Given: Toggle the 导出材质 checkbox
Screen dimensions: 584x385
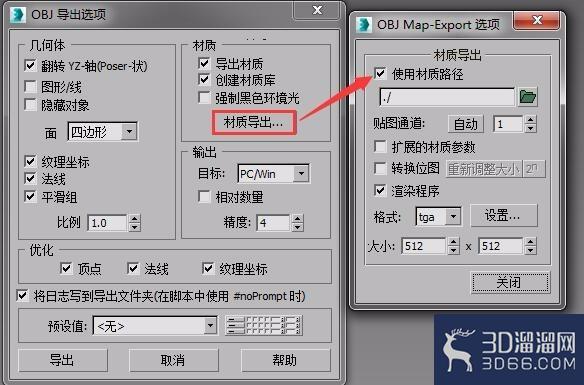Looking at the screenshot, I should pos(204,63).
